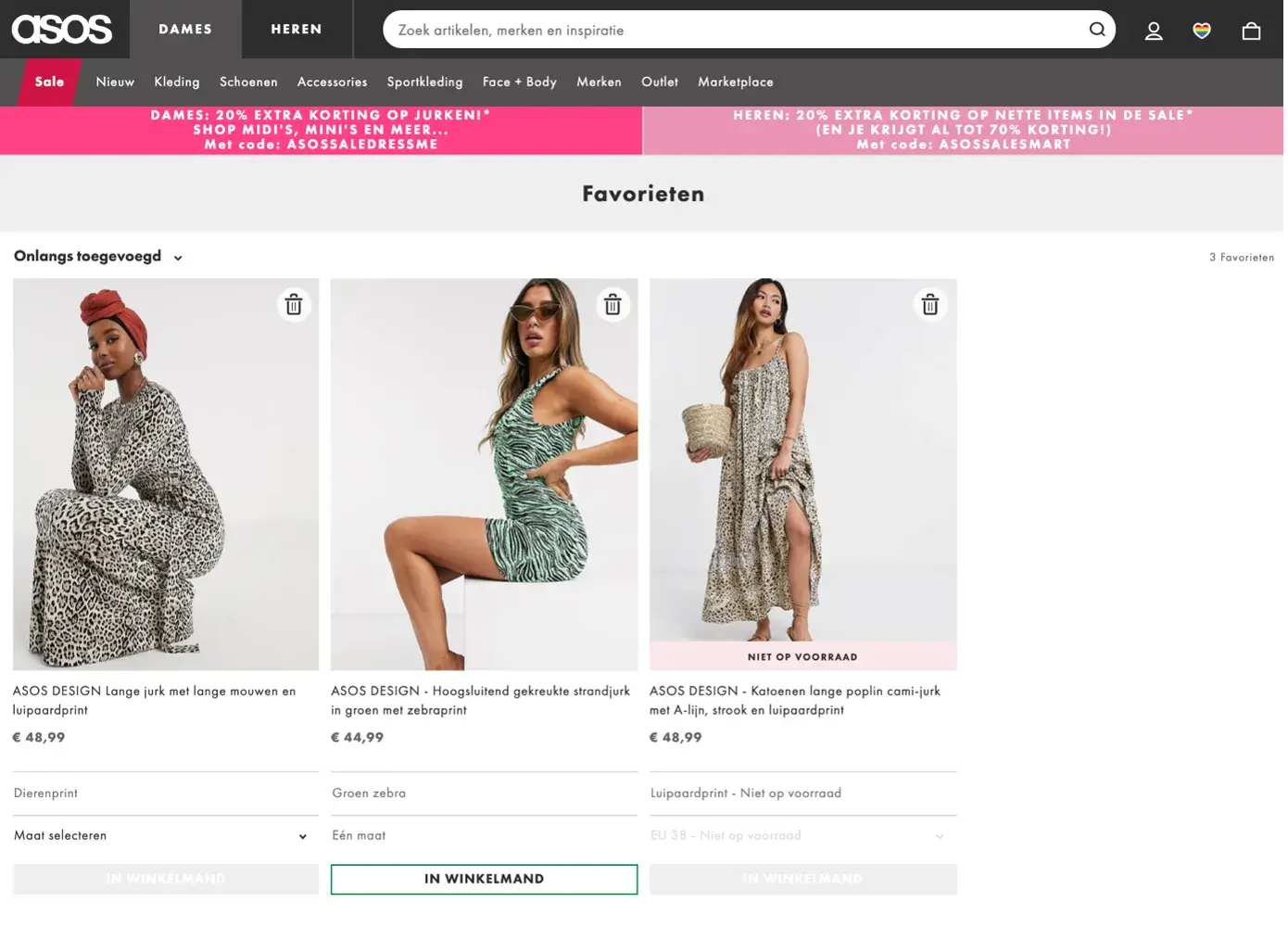Open the account profile icon
Image resolution: width=1288 pixels, height=940 pixels.
[1154, 31]
